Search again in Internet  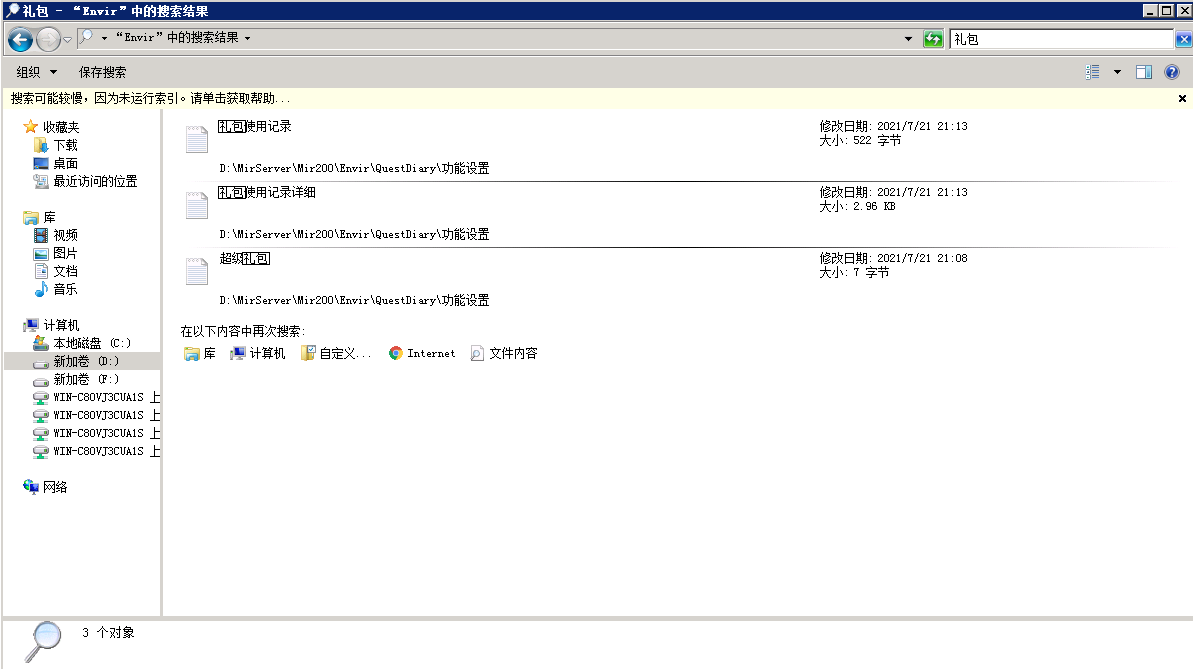tap(422, 353)
